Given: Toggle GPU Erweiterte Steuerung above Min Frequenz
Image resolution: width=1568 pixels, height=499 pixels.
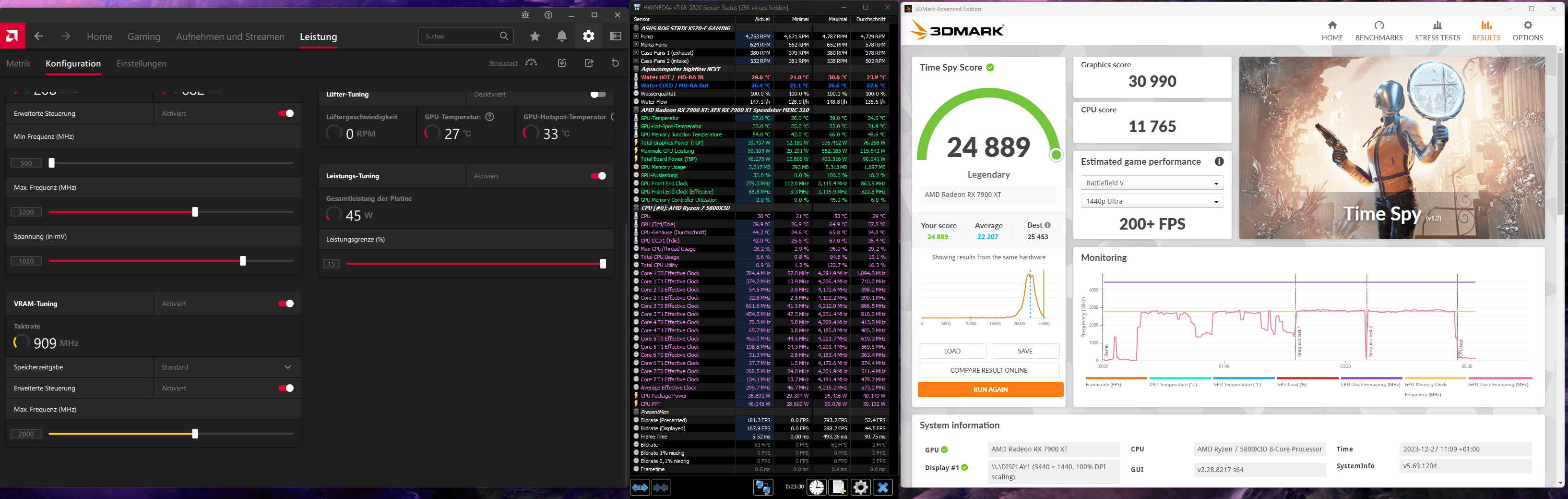Looking at the screenshot, I should pos(286,113).
